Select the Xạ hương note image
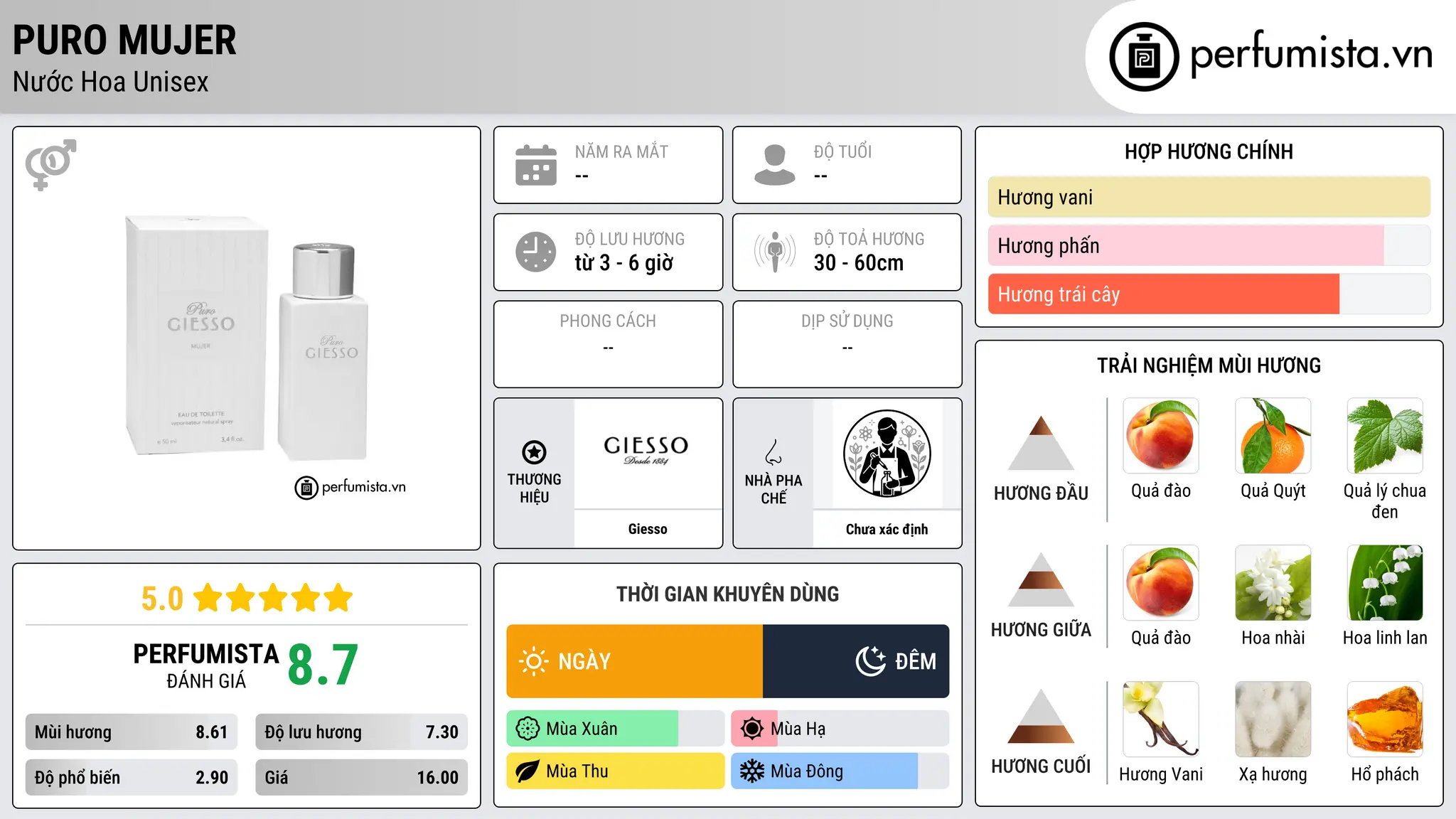The width and height of the screenshot is (1456, 819). pyautogui.click(x=1273, y=719)
